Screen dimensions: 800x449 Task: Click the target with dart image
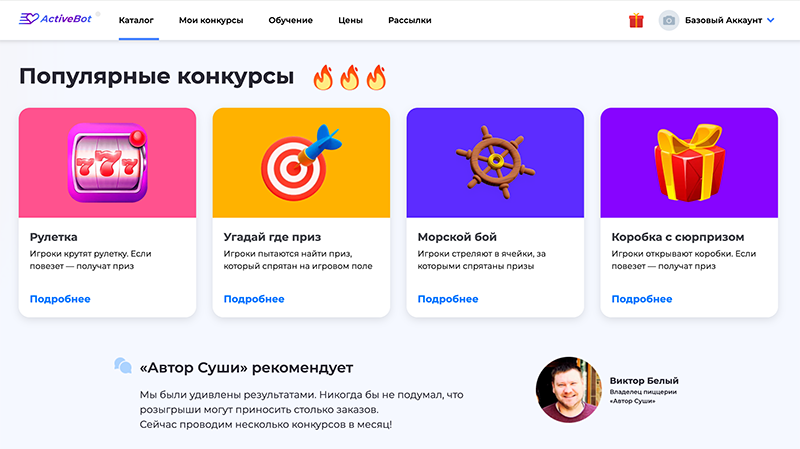[x=301, y=162]
